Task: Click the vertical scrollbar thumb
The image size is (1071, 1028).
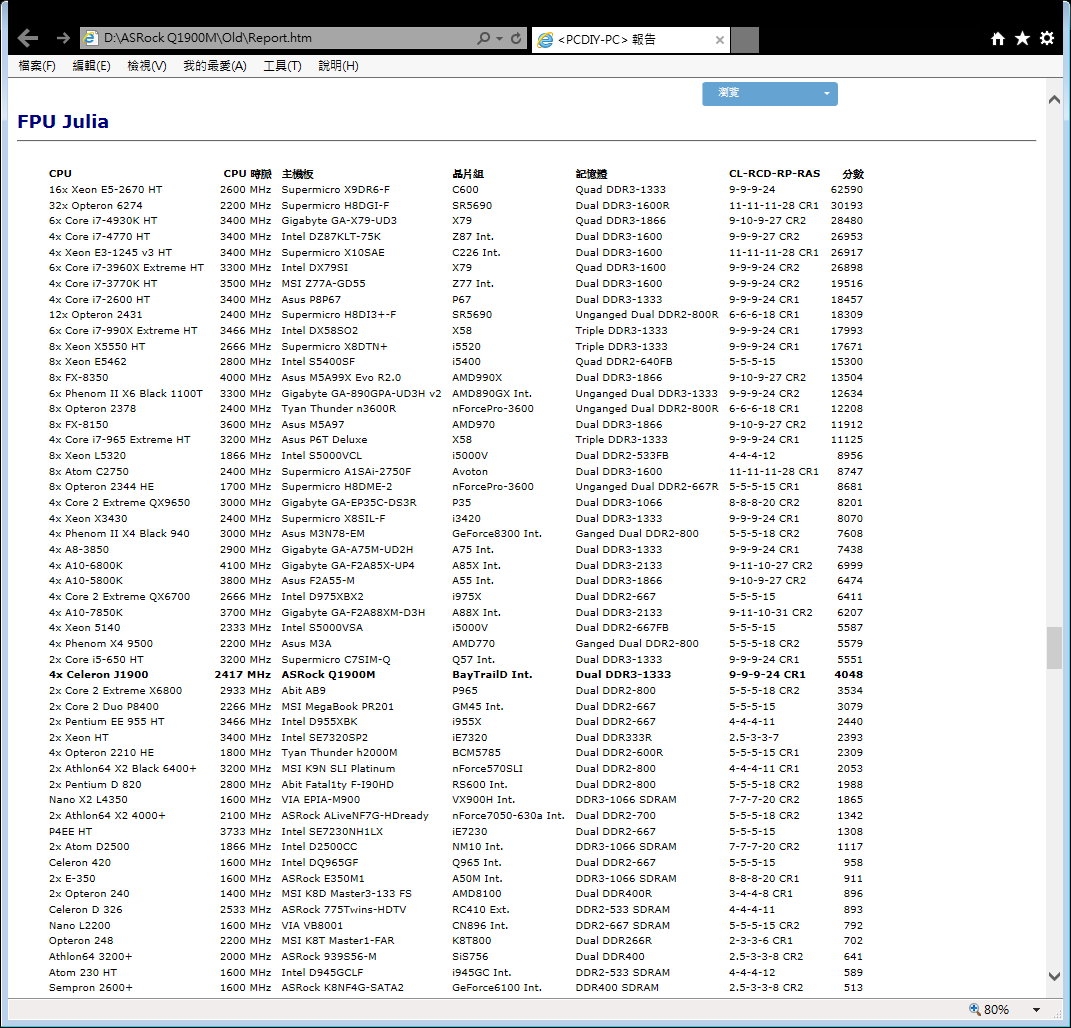Action: pyautogui.click(x=1055, y=648)
